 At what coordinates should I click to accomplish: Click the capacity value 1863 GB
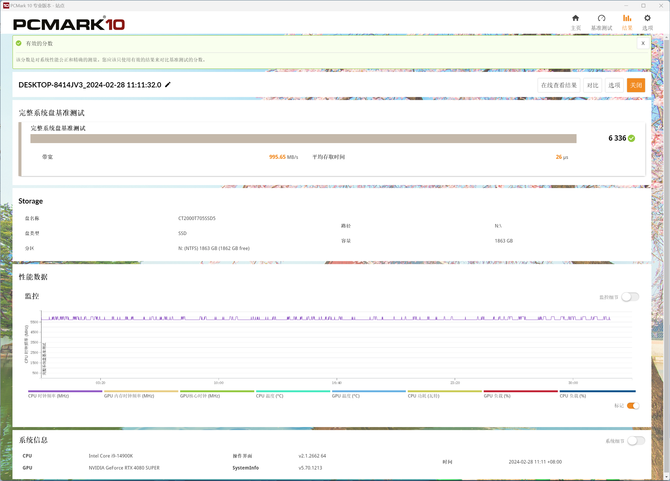point(503,241)
